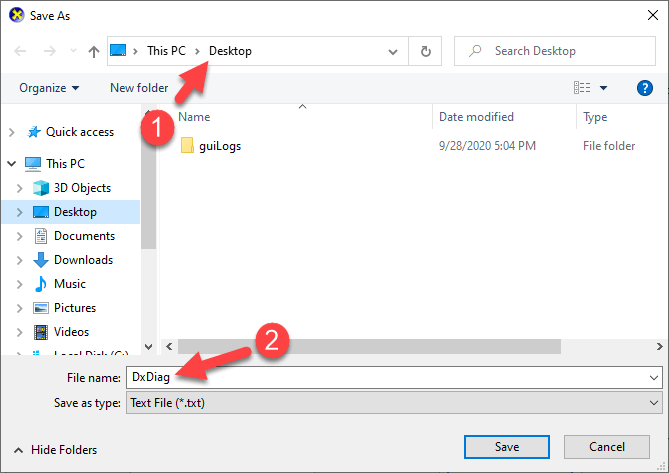Close the Save As dialog
Screen dimensions: 669x473
pyautogui.click(x=653, y=15)
